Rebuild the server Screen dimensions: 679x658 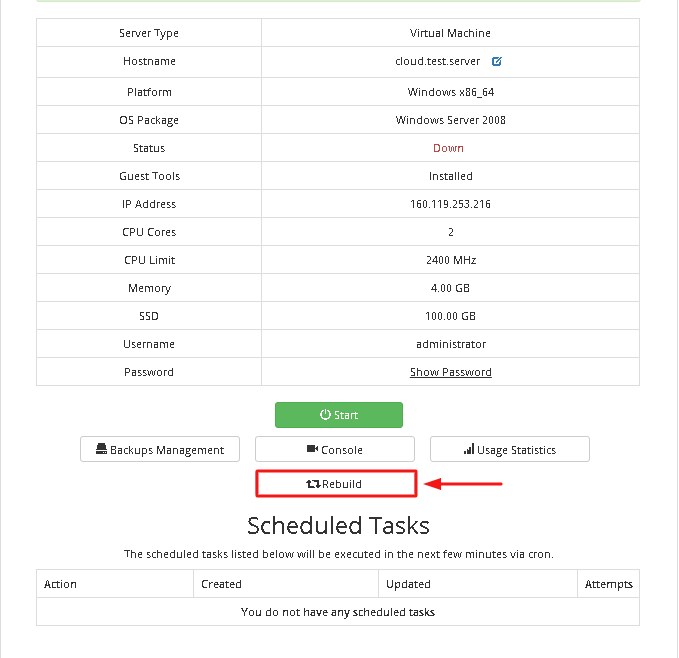pos(336,484)
